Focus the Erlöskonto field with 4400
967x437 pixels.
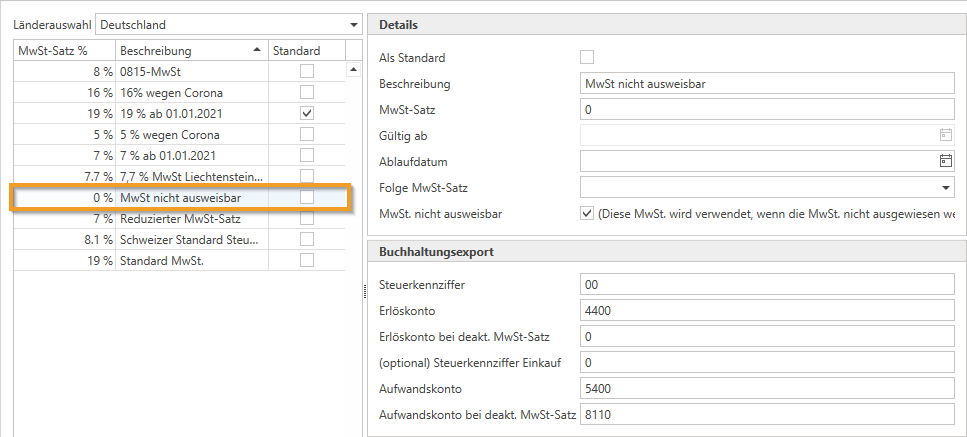point(765,311)
